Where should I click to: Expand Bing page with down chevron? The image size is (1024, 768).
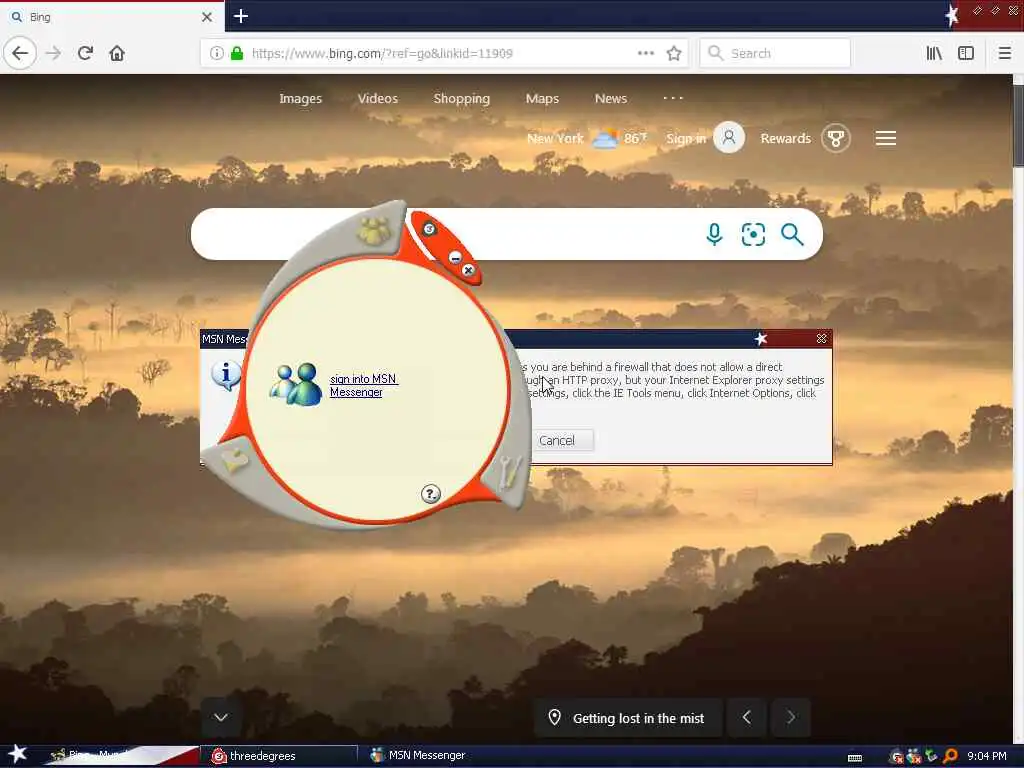pyautogui.click(x=221, y=717)
